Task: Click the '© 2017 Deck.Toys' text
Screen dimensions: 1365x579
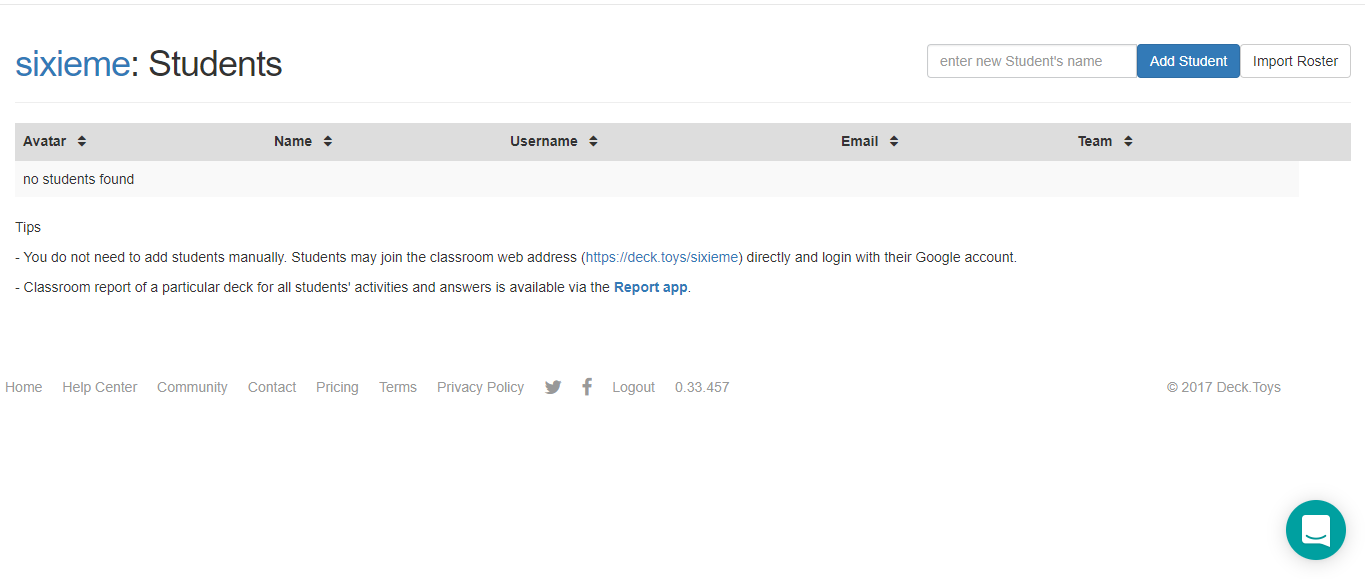Action: click(1223, 387)
